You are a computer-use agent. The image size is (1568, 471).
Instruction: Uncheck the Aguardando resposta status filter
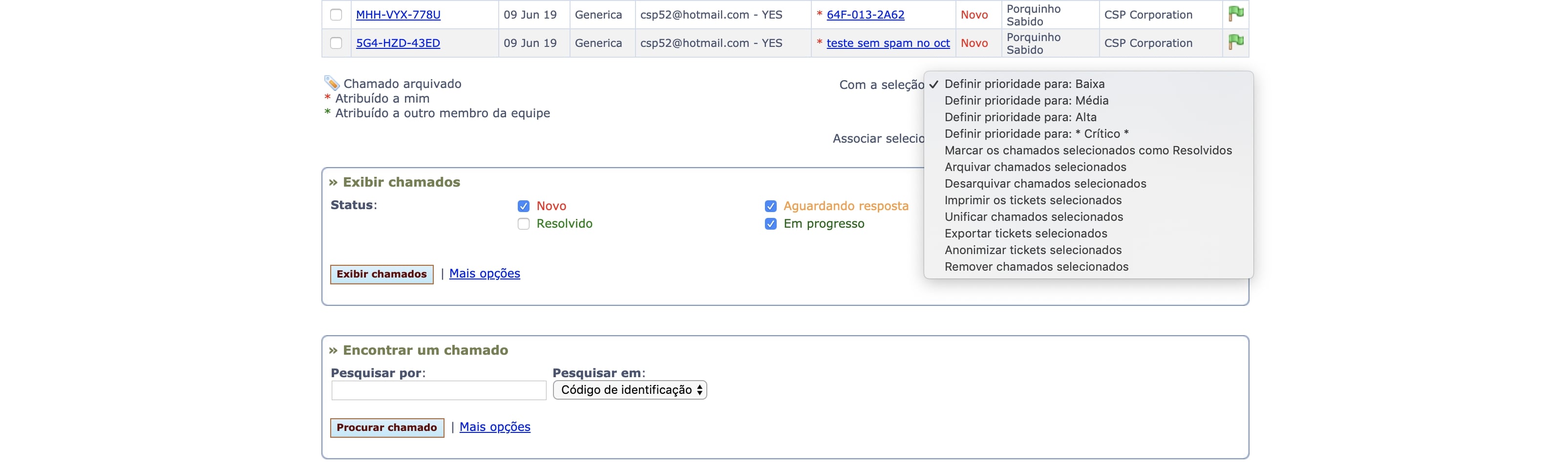point(771,206)
